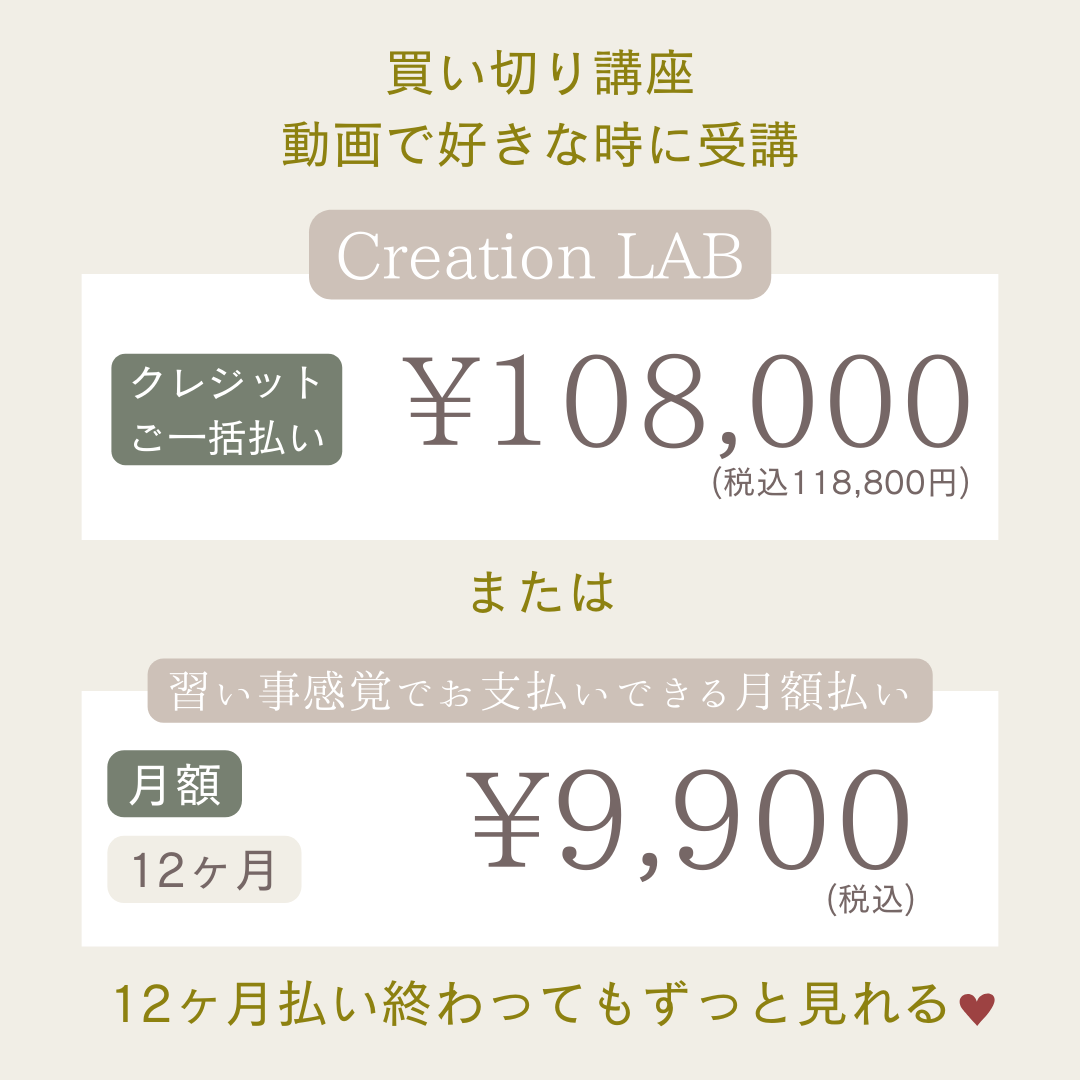
Task: Select the 月額 green badge
Action: coord(174,784)
